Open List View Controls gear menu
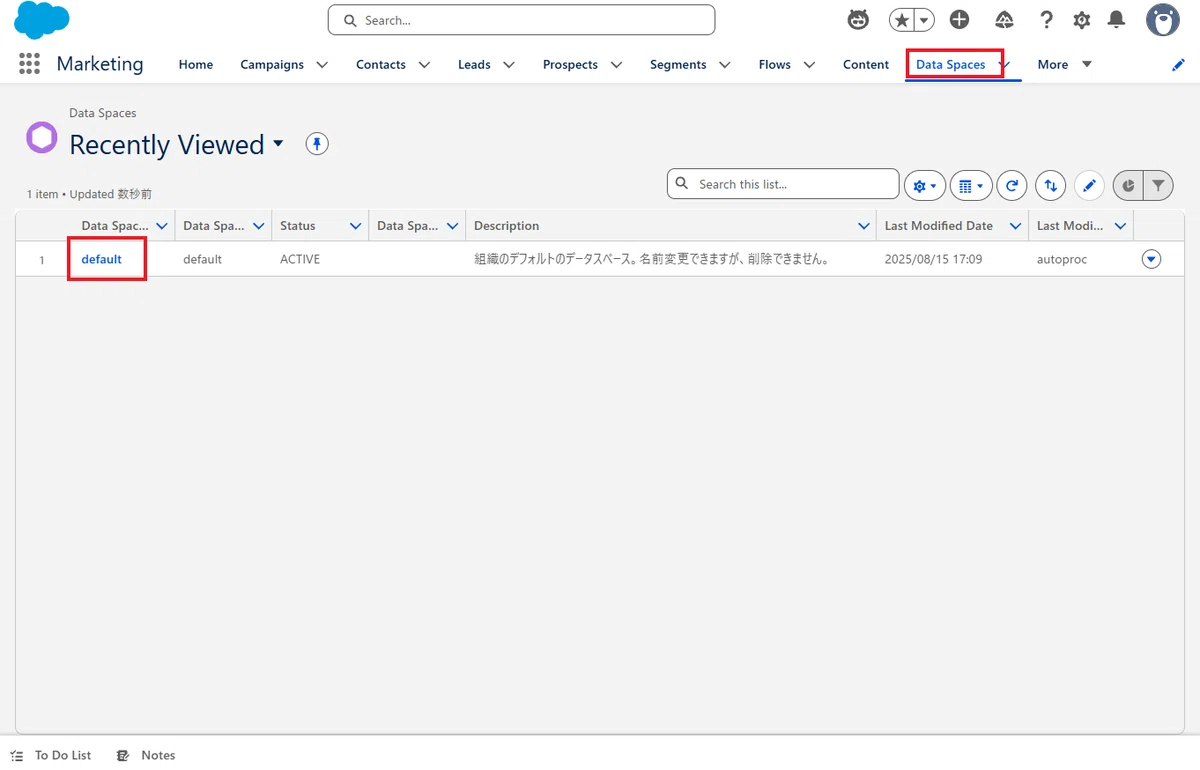This screenshot has width=1200, height=770. click(x=924, y=185)
